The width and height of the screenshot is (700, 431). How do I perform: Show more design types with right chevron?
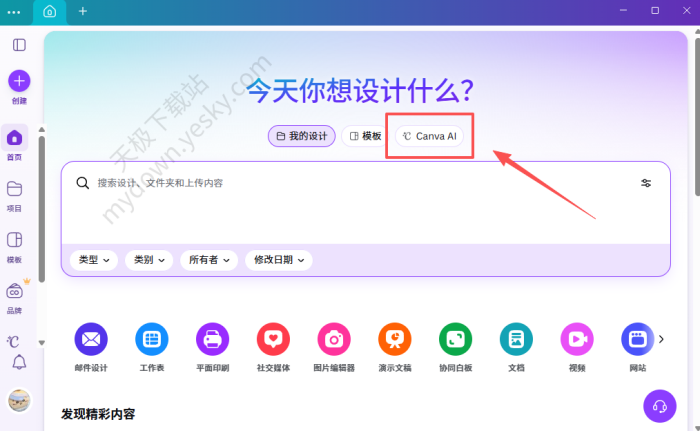(x=661, y=339)
